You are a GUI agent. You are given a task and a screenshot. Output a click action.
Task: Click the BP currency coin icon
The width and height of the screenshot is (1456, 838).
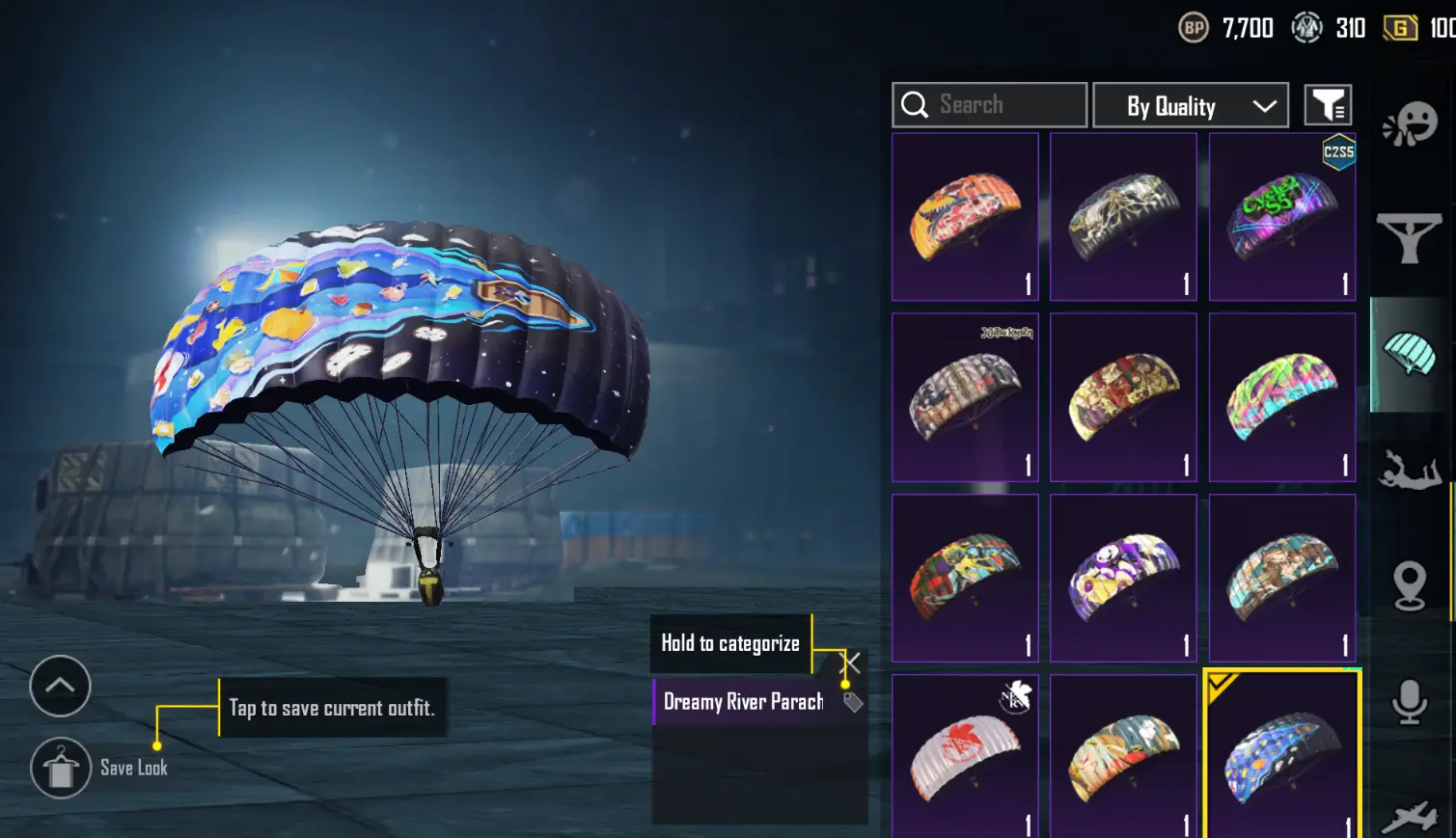tap(1194, 28)
